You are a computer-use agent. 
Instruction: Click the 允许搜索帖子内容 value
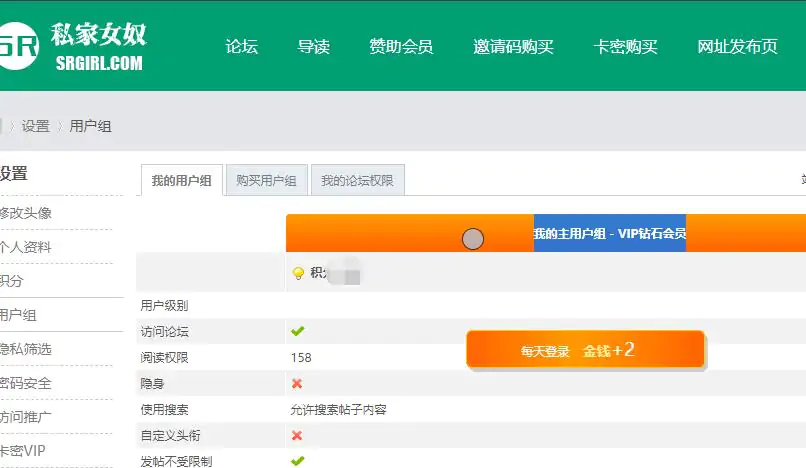[338, 409]
